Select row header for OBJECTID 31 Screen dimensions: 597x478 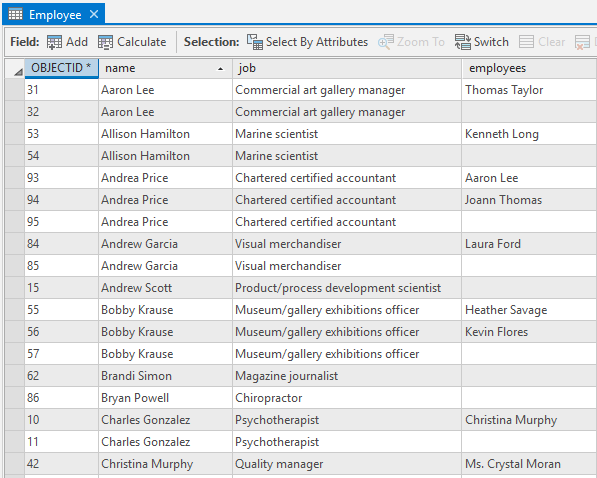15,90
